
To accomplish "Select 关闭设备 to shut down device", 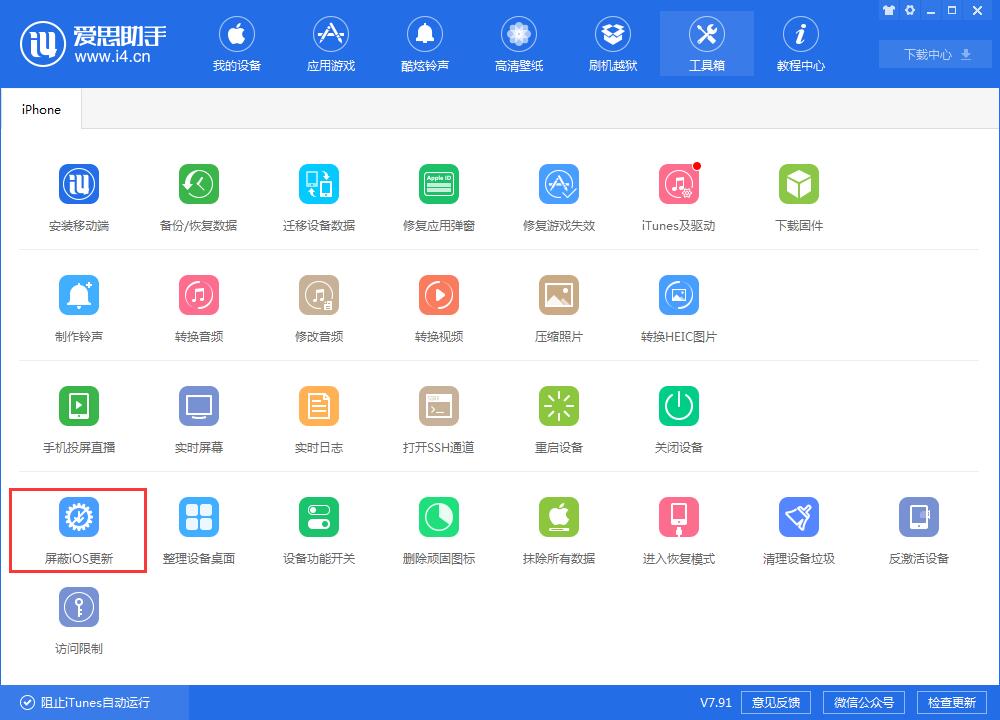I will [679, 417].
